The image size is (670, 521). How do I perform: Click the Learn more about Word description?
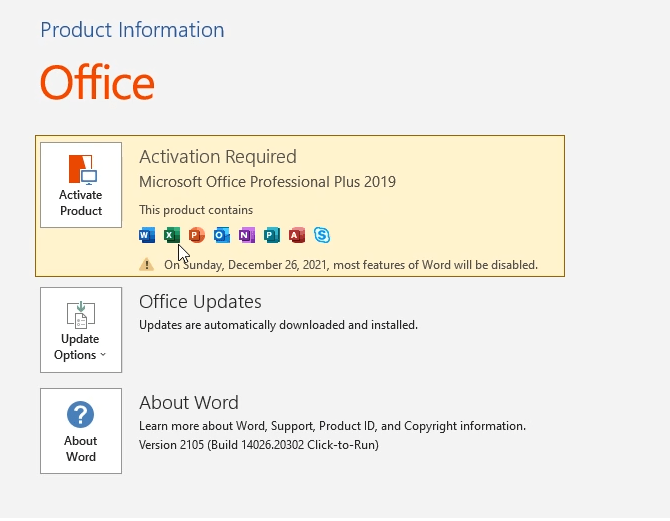tap(332, 426)
